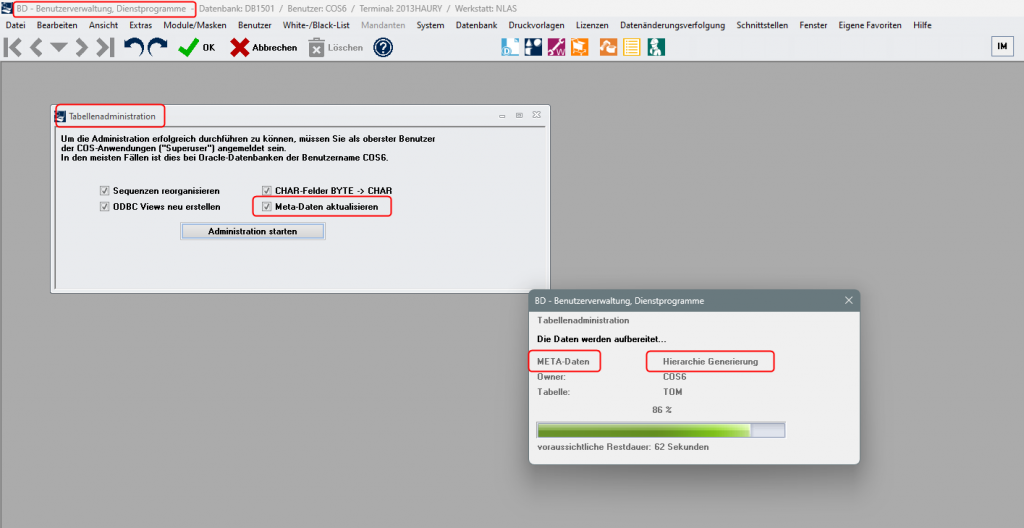Toggle Meta-Daten aktualisieren checkbox
Screen dimensions: 1024x528
click(x=266, y=207)
